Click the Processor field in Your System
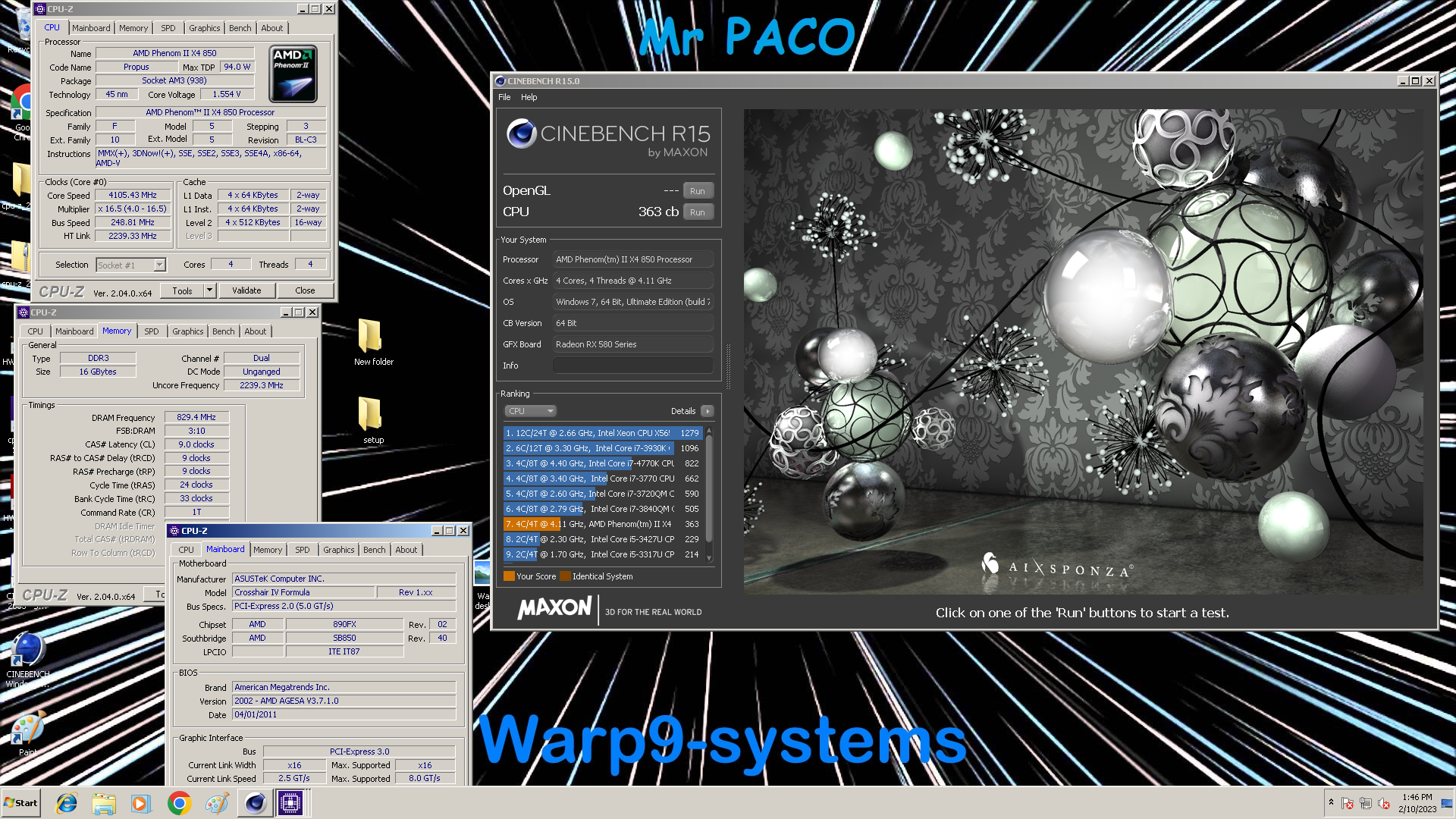 pos(632,259)
